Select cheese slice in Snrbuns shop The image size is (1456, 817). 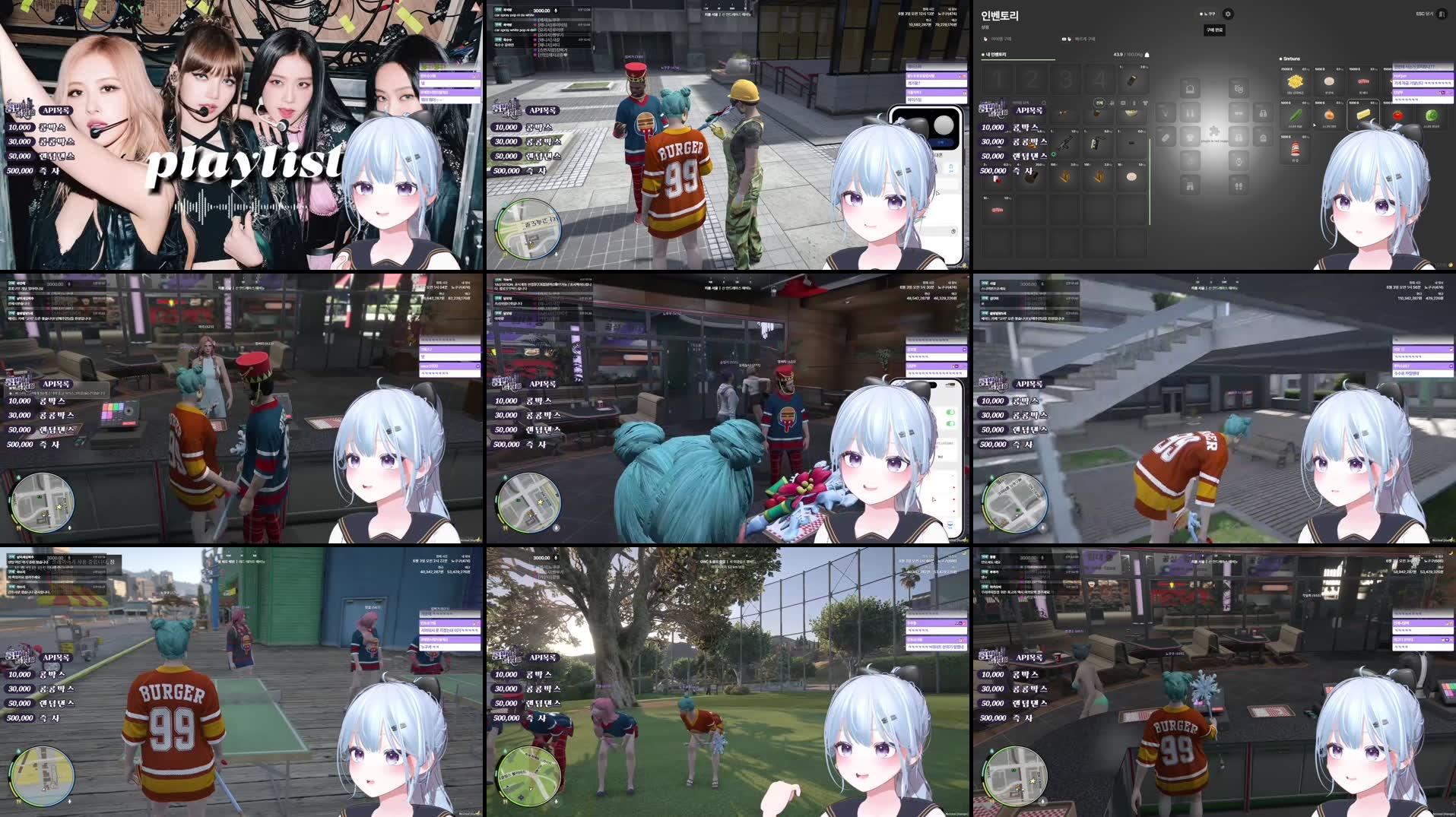(x=1363, y=115)
